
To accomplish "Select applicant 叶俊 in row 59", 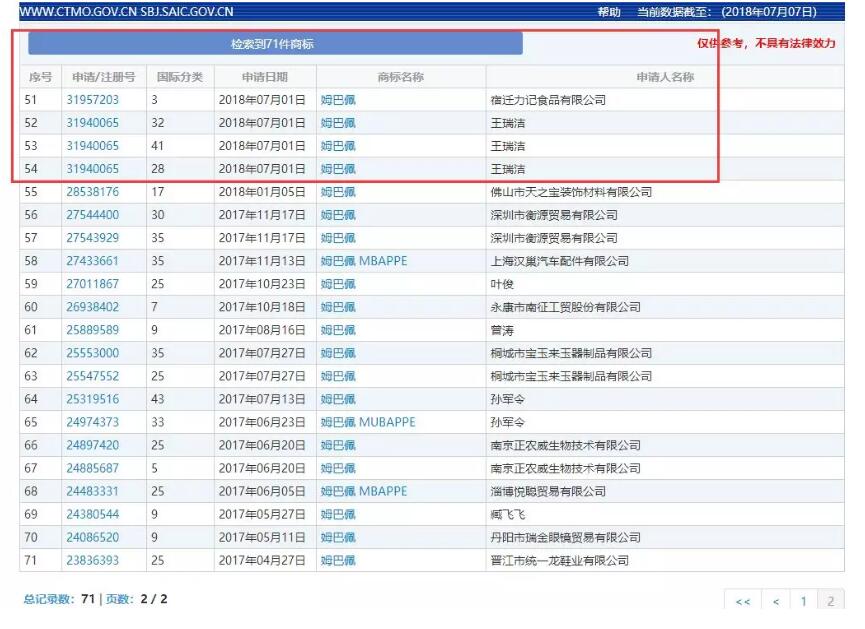I will click(x=502, y=284).
